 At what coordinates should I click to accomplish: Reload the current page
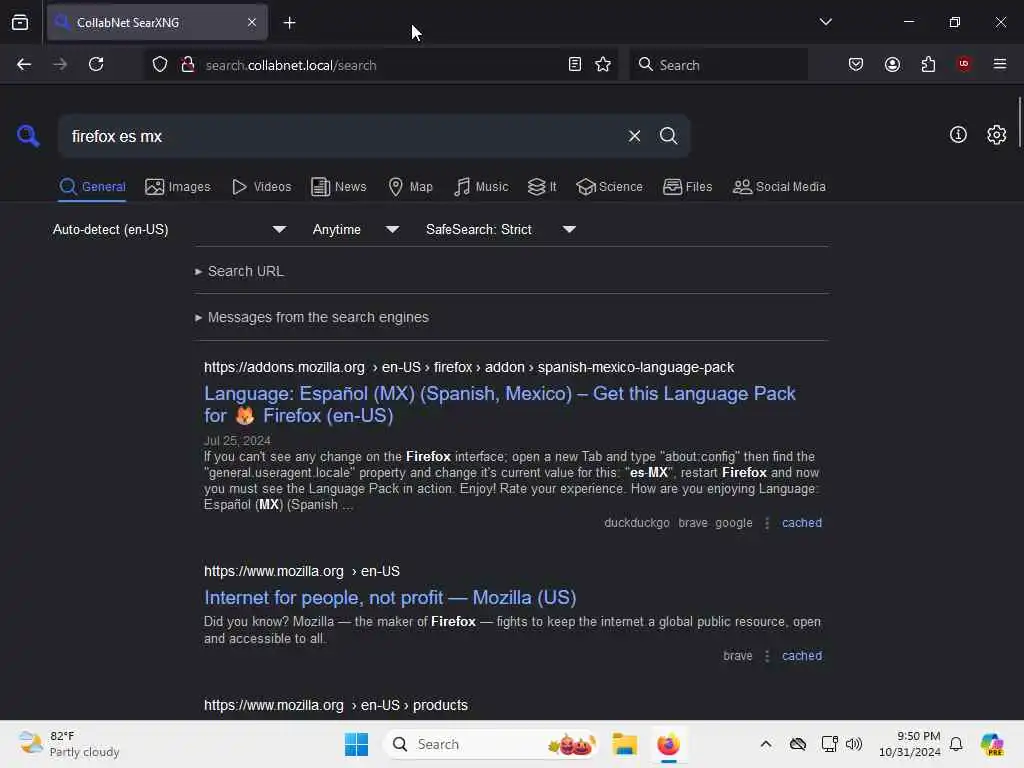click(x=96, y=64)
